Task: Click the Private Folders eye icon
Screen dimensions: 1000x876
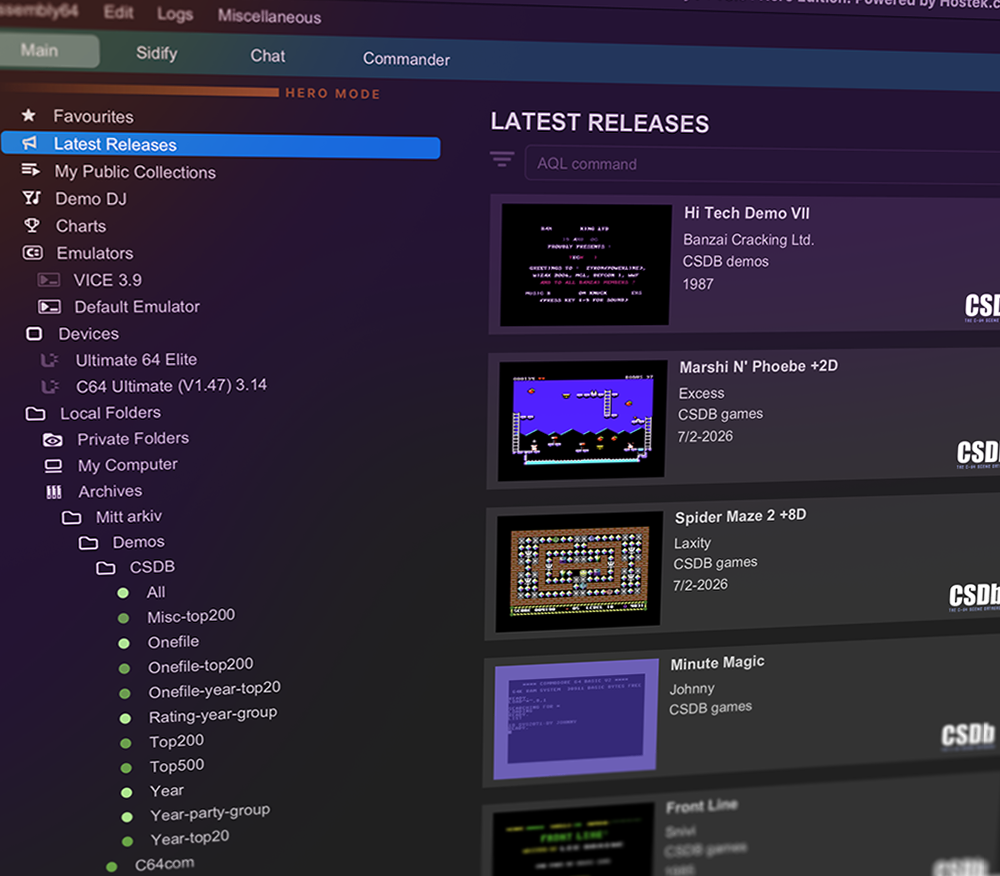Action: [53, 439]
